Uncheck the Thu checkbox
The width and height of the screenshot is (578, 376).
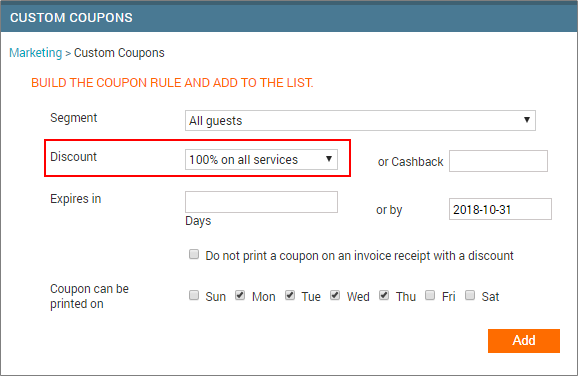[x=384, y=295]
